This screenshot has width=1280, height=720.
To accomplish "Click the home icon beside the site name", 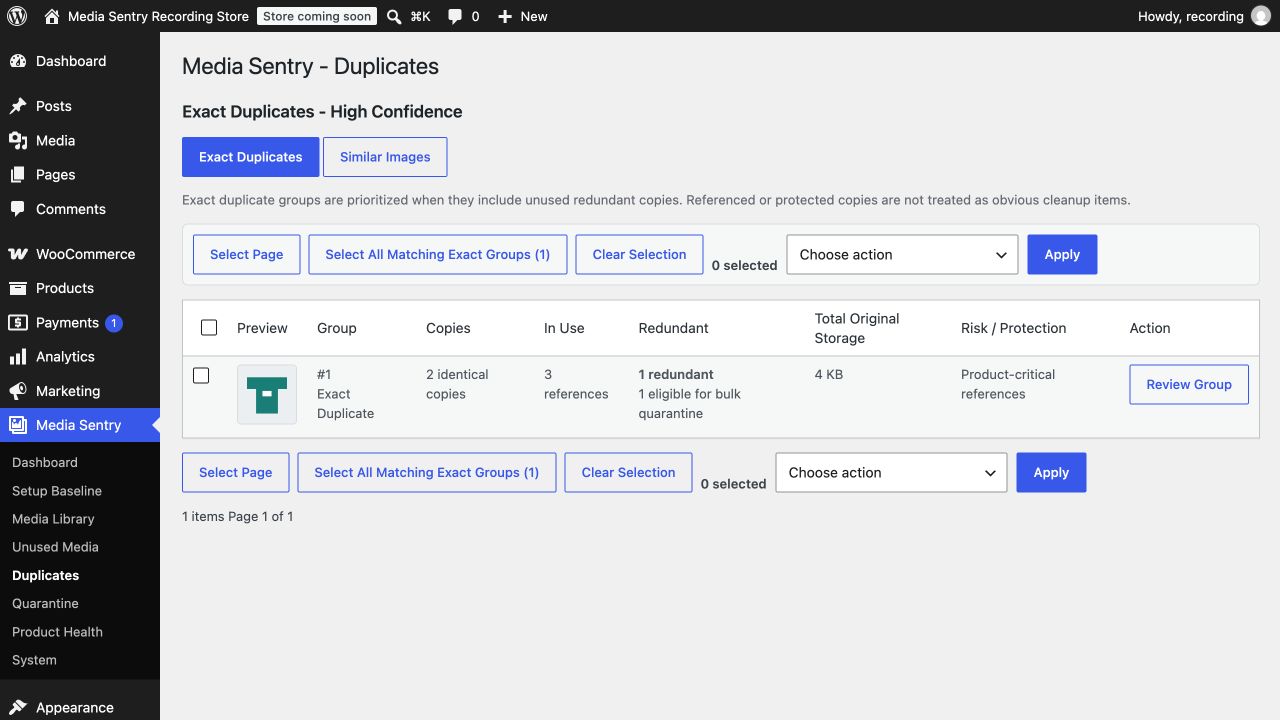I will pos(52,16).
